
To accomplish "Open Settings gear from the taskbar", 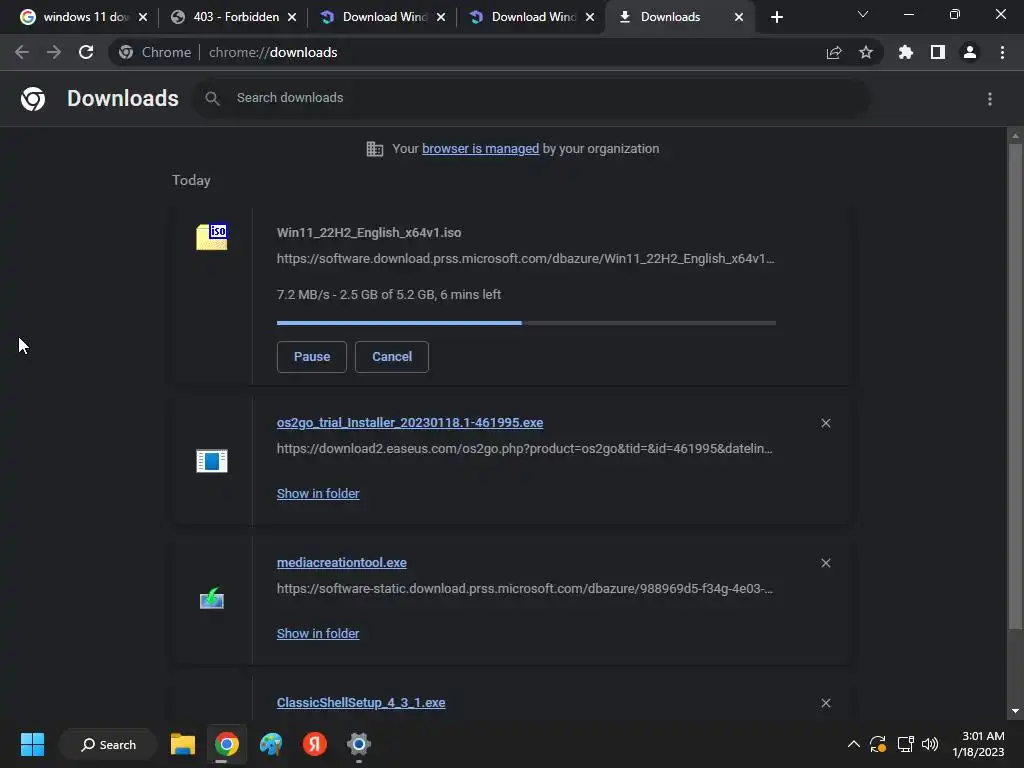I will [359, 744].
